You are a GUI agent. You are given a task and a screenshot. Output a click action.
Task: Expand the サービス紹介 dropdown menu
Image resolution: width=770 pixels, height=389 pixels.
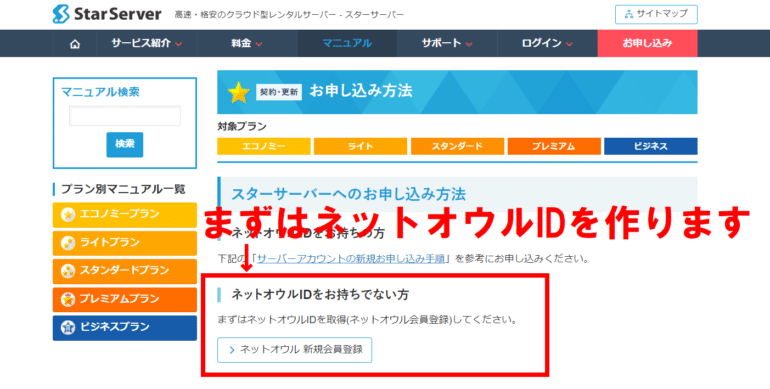click(147, 43)
